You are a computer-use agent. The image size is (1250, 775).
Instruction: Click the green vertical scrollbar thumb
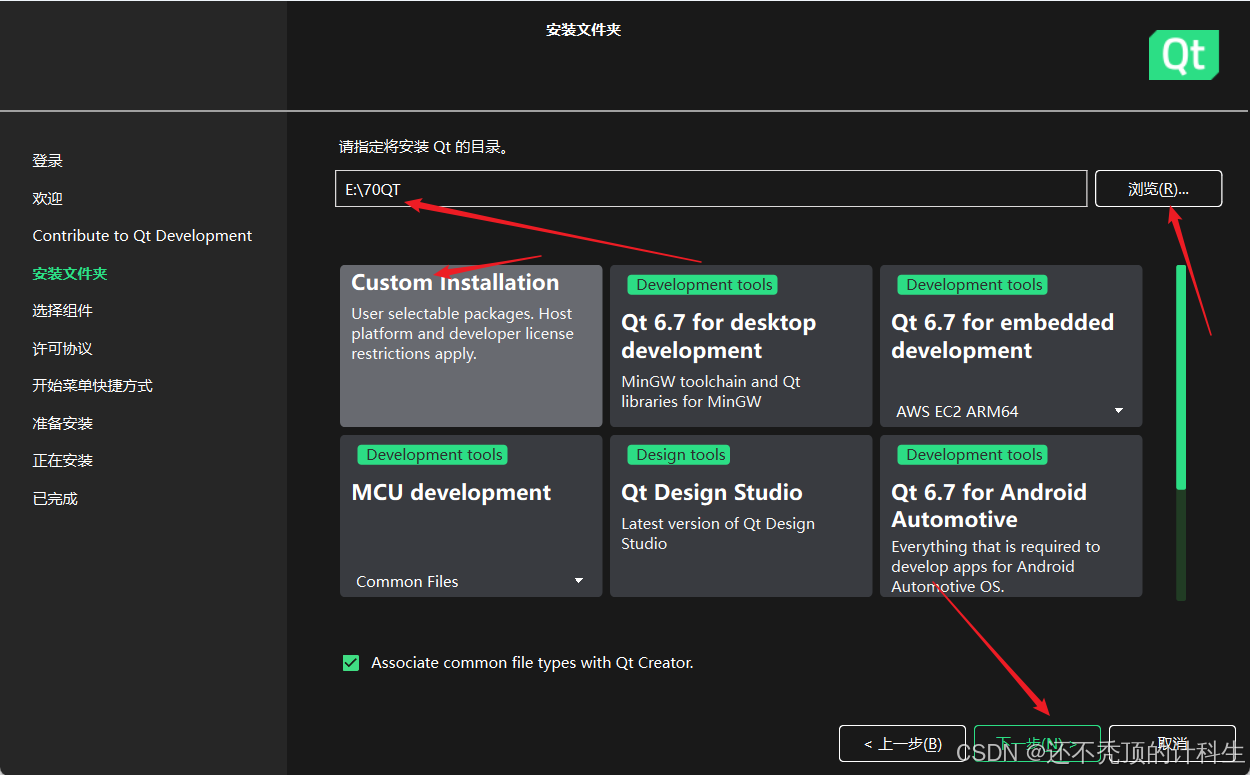(x=1181, y=377)
